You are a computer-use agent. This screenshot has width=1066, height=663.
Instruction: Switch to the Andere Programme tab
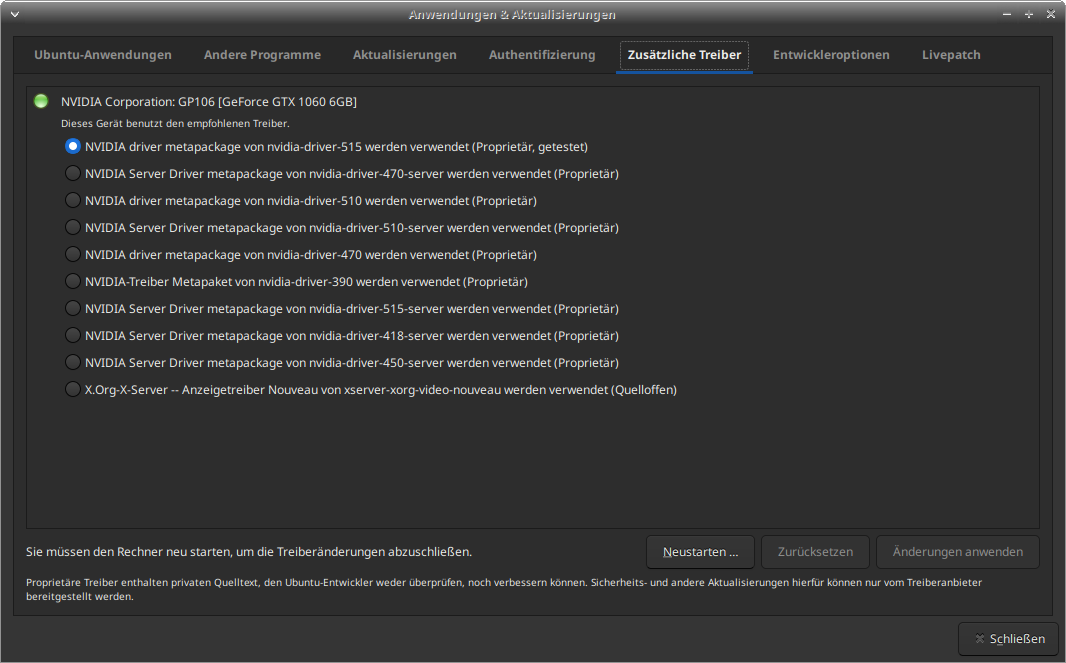pyautogui.click(x=262, y=55)
